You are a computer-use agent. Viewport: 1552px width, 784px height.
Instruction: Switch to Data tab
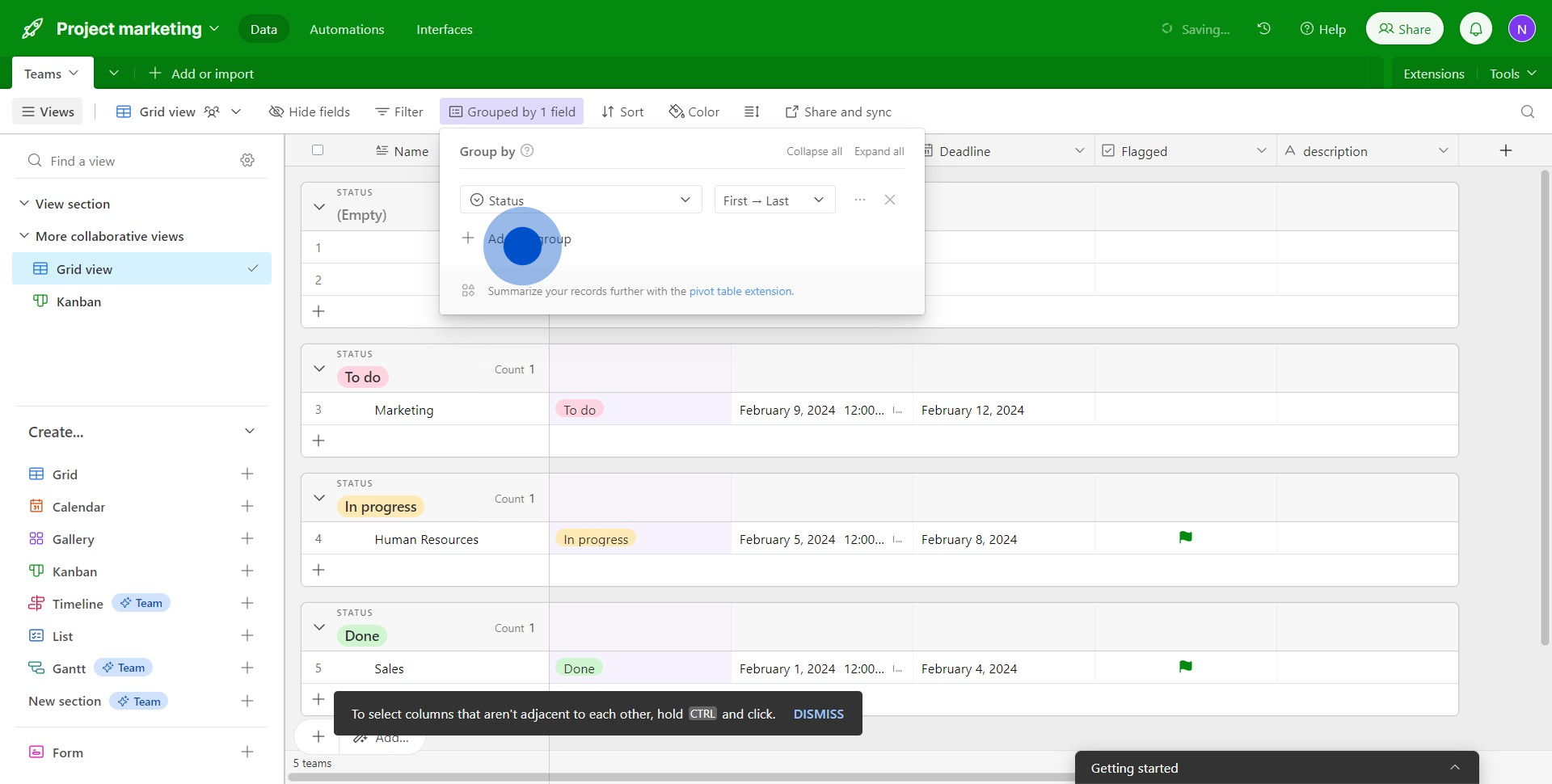click(264, 29)
